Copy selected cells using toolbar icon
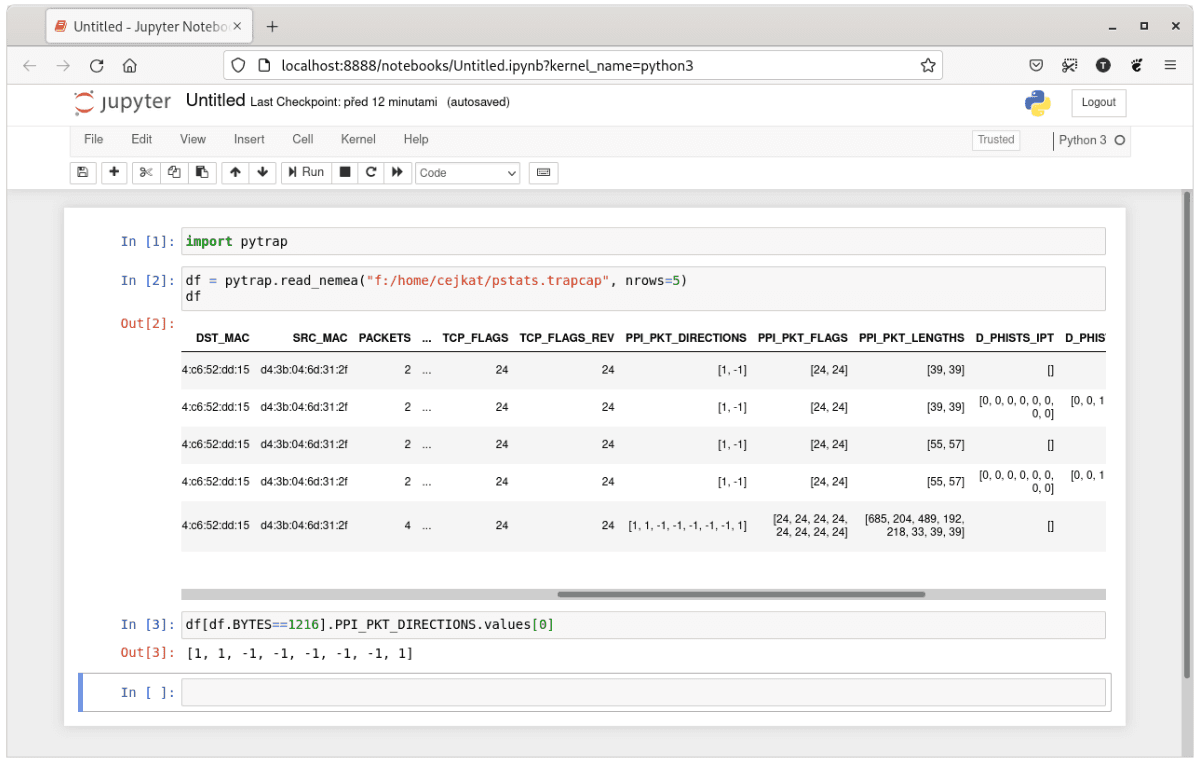The width and height of the screenshot is (1199, 764). [174, 173]
